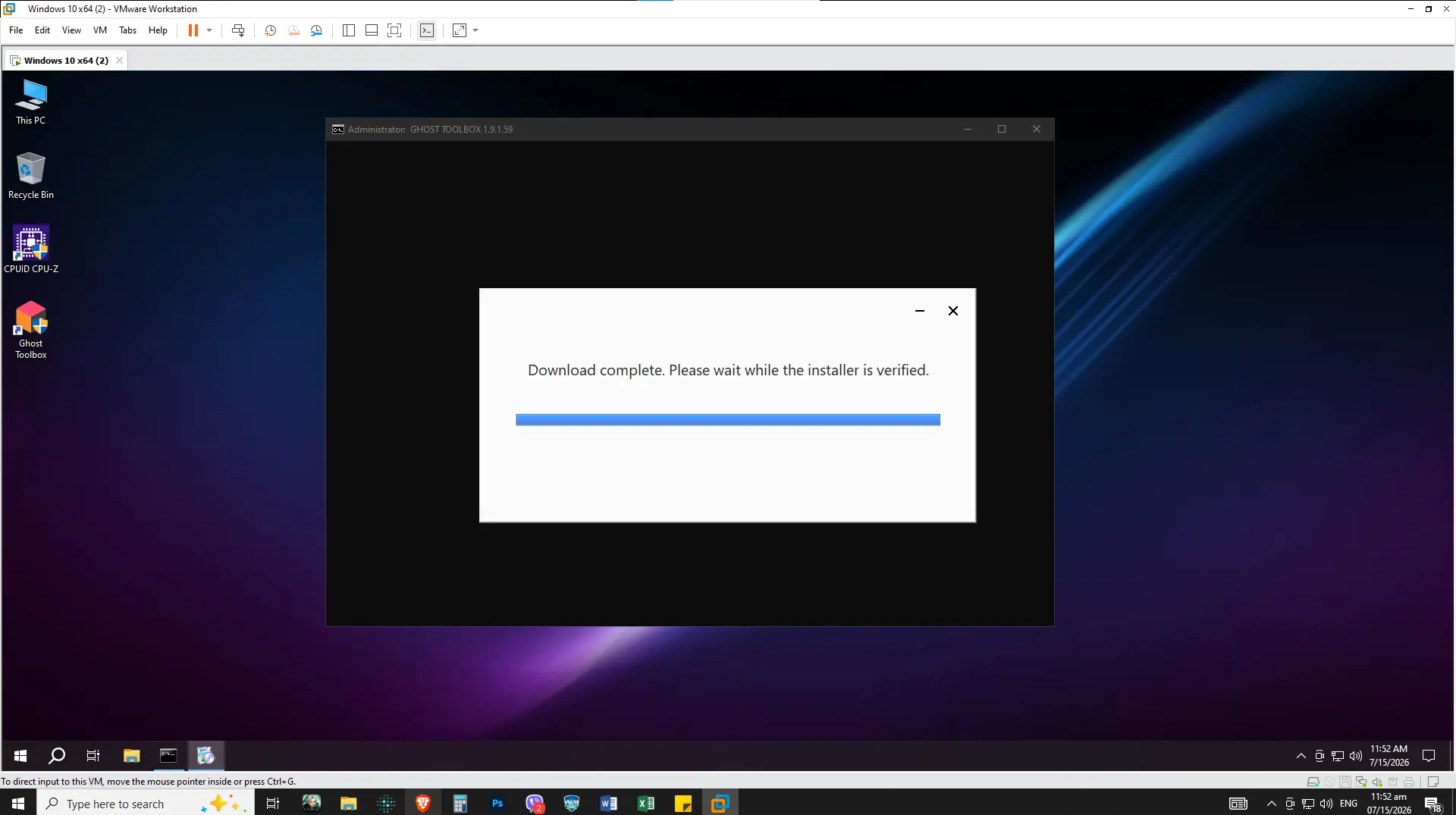
Task: Select the This PC desktop icon
Action: 31,103
